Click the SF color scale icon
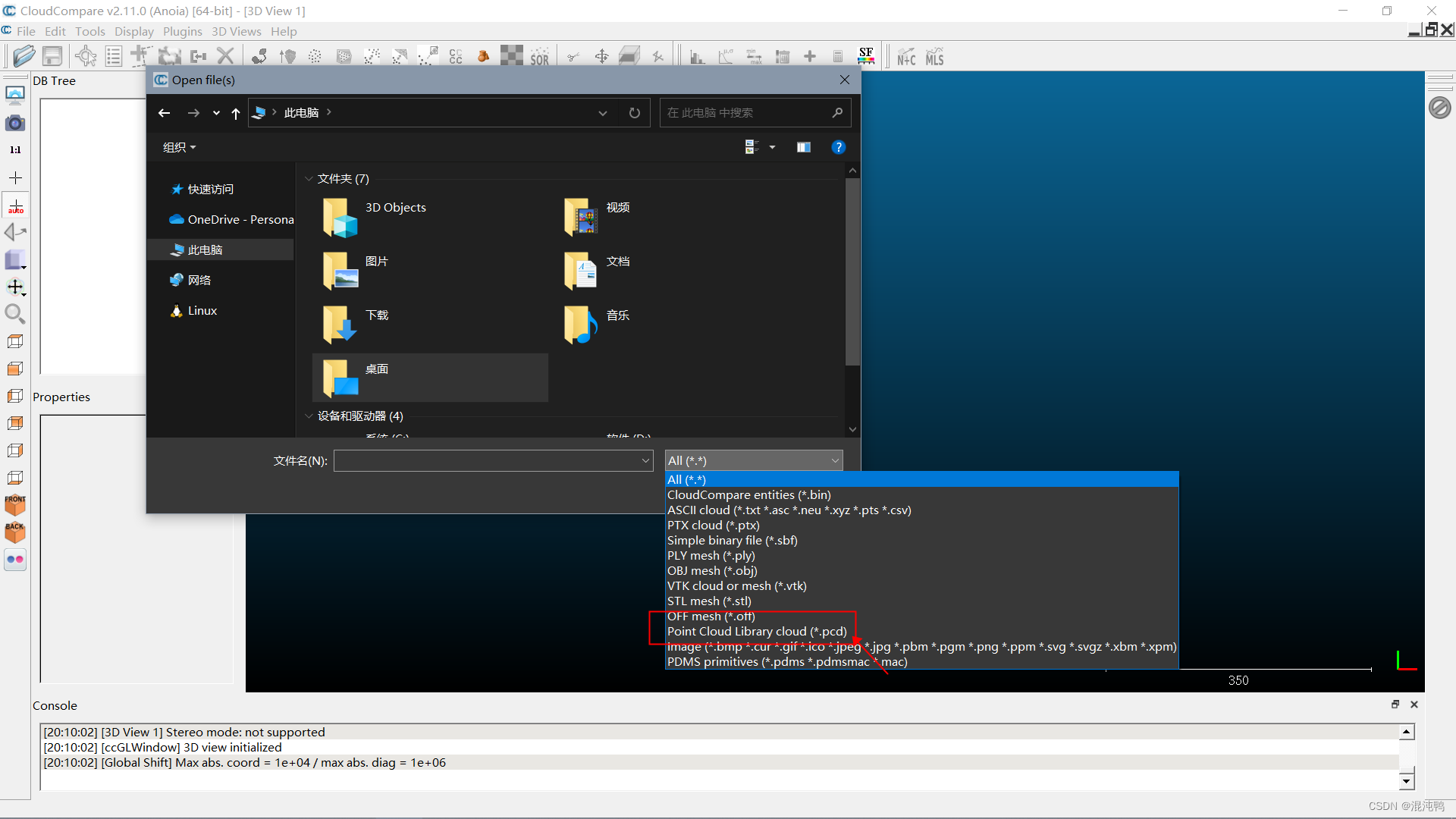 (x=866, y=56)
